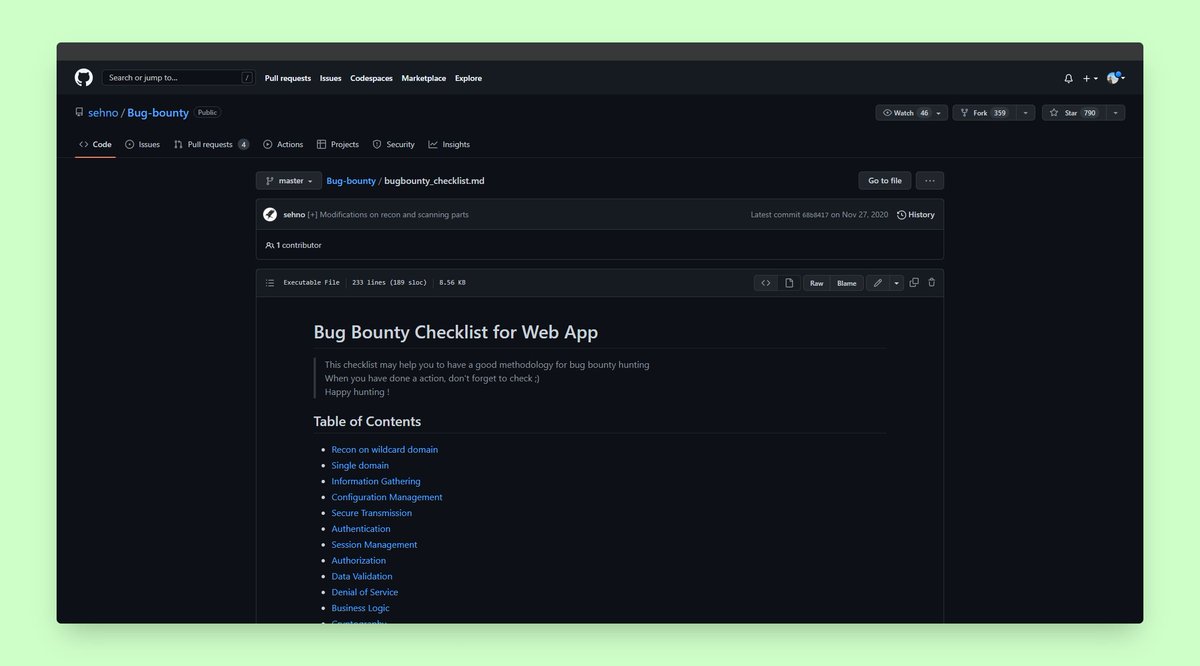
Task: Expand the Star lists dropdown arrow
Action: (1115, 113)
